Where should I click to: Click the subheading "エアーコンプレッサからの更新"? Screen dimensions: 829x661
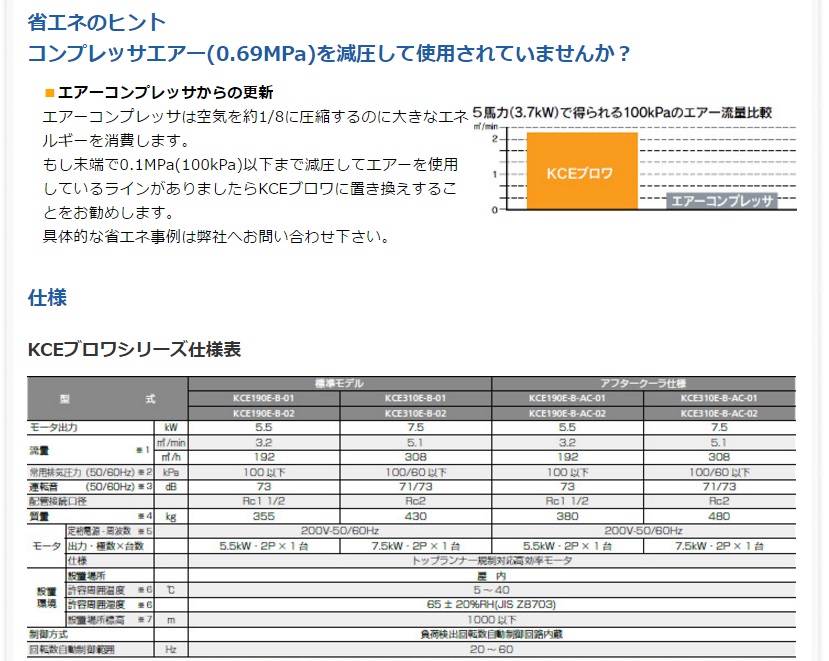click(165, 93)
